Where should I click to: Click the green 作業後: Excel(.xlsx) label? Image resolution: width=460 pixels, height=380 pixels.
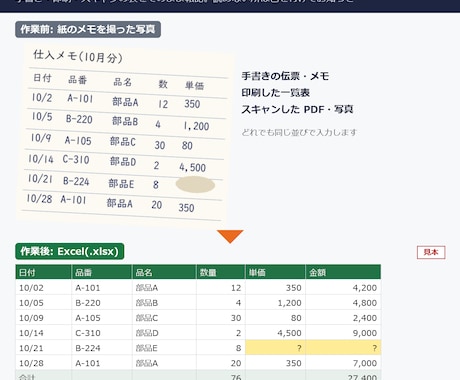pyautogui.click(x=70, y=251)
